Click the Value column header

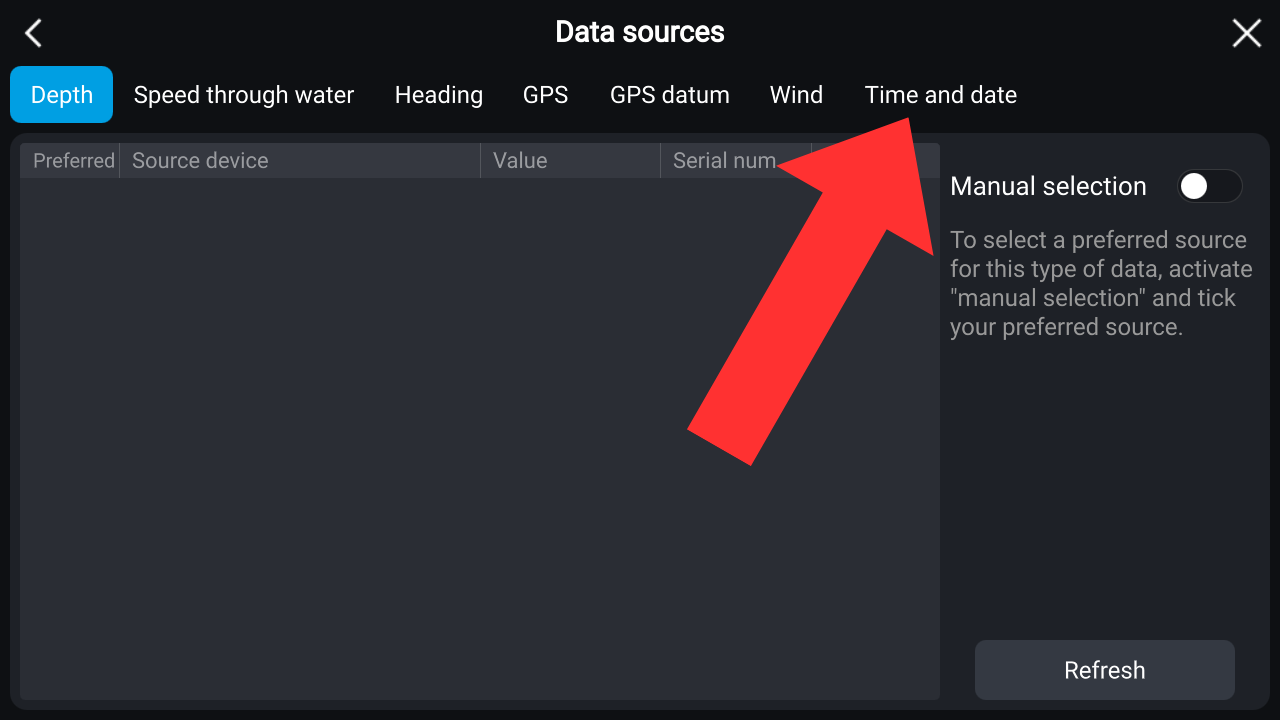click(520, 161)
